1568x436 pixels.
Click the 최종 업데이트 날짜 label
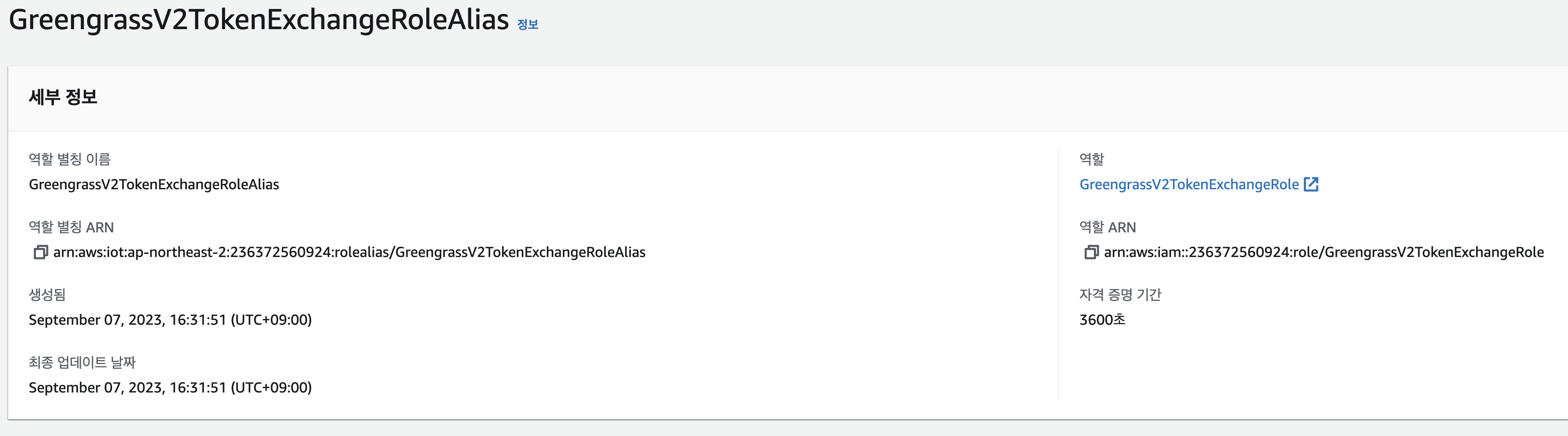coord(82,363)
